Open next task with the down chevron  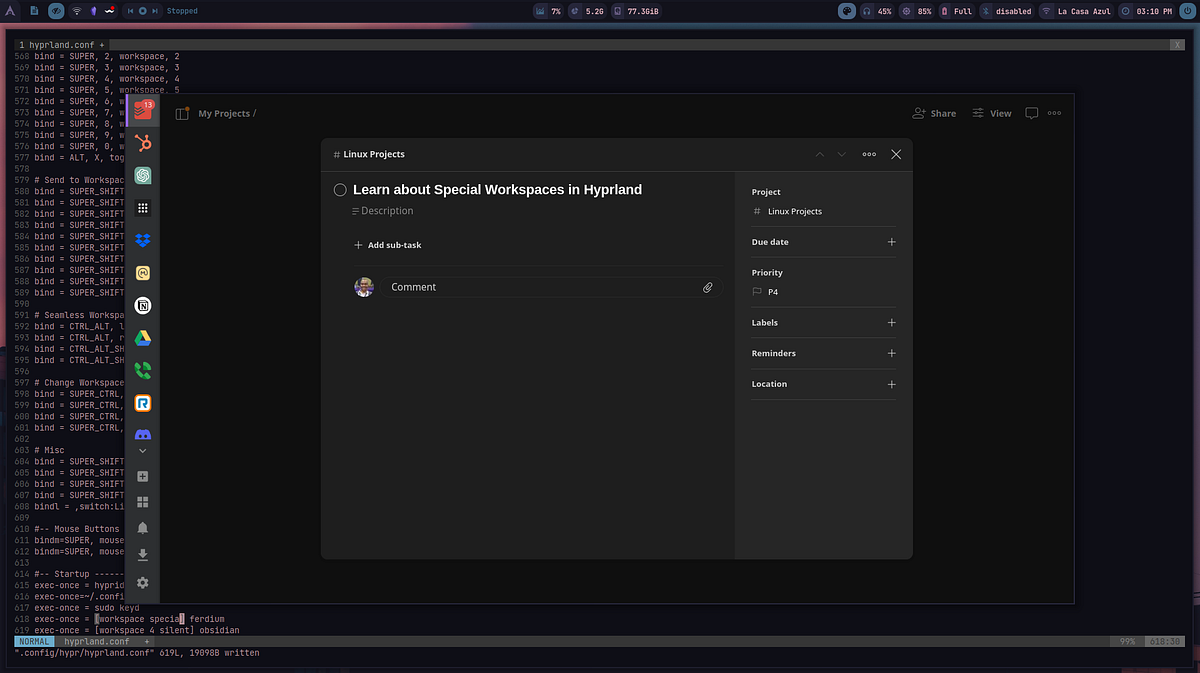840,154
